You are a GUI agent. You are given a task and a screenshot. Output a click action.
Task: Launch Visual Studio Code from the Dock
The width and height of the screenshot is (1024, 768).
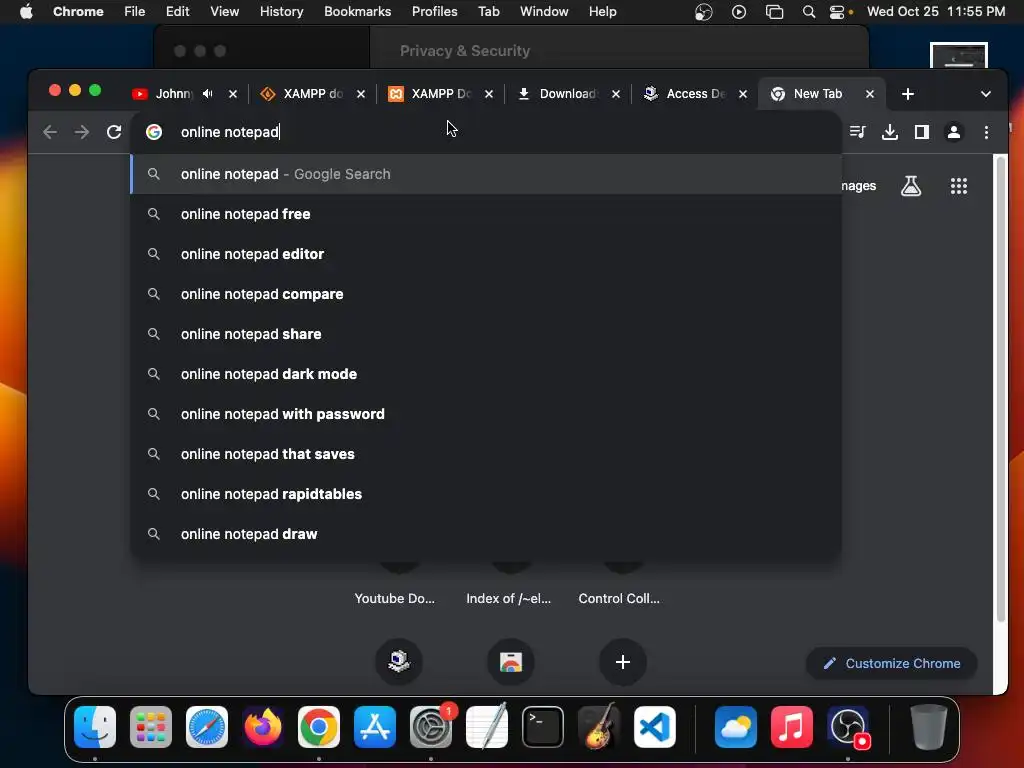655,727
